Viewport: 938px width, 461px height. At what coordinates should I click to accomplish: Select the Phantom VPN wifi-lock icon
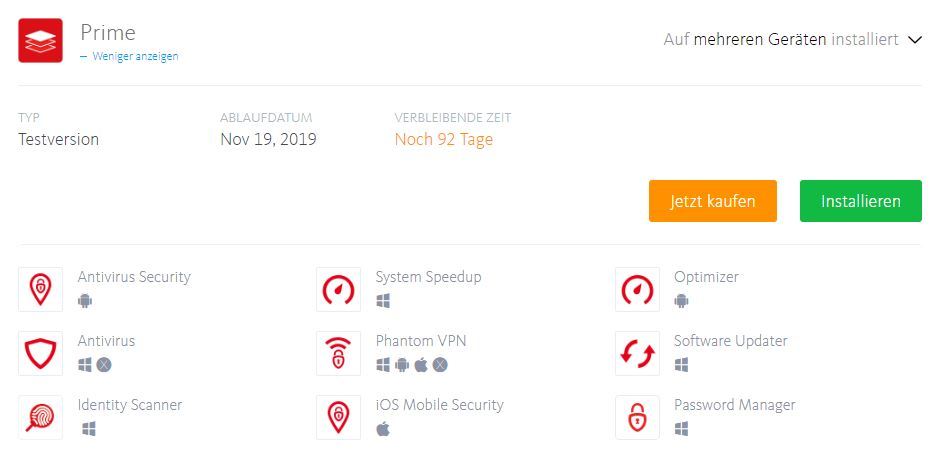click(339, 353)
